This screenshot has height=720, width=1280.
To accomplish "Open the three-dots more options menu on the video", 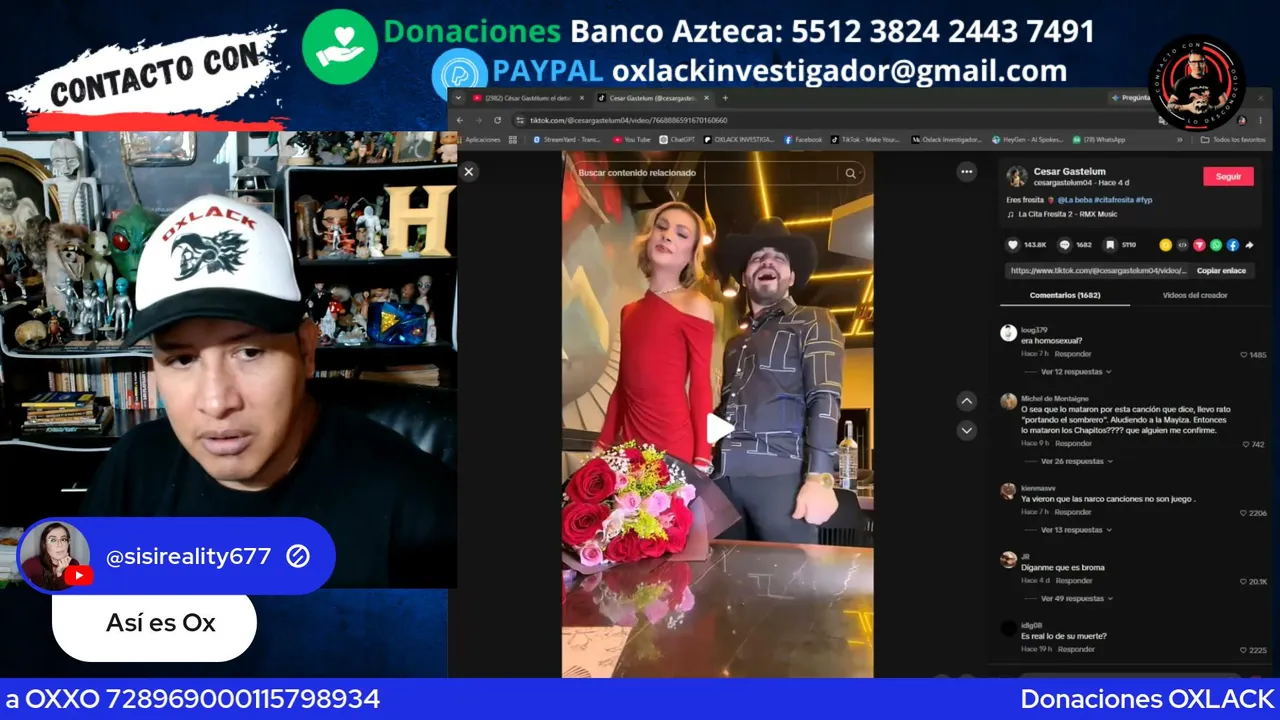I will (966, 172).
